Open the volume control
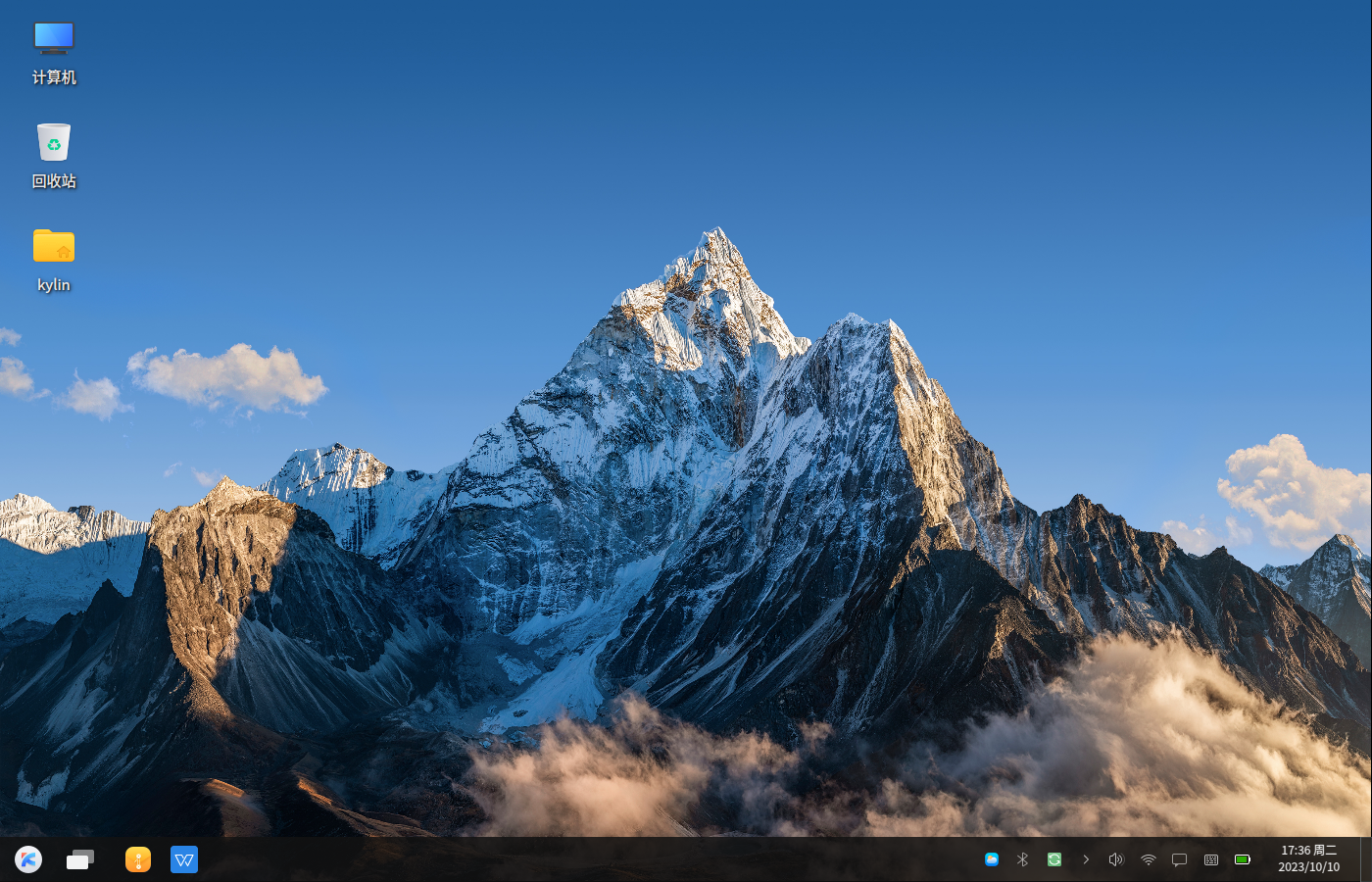The image size is (1372, 882). tap(1115, 859)
